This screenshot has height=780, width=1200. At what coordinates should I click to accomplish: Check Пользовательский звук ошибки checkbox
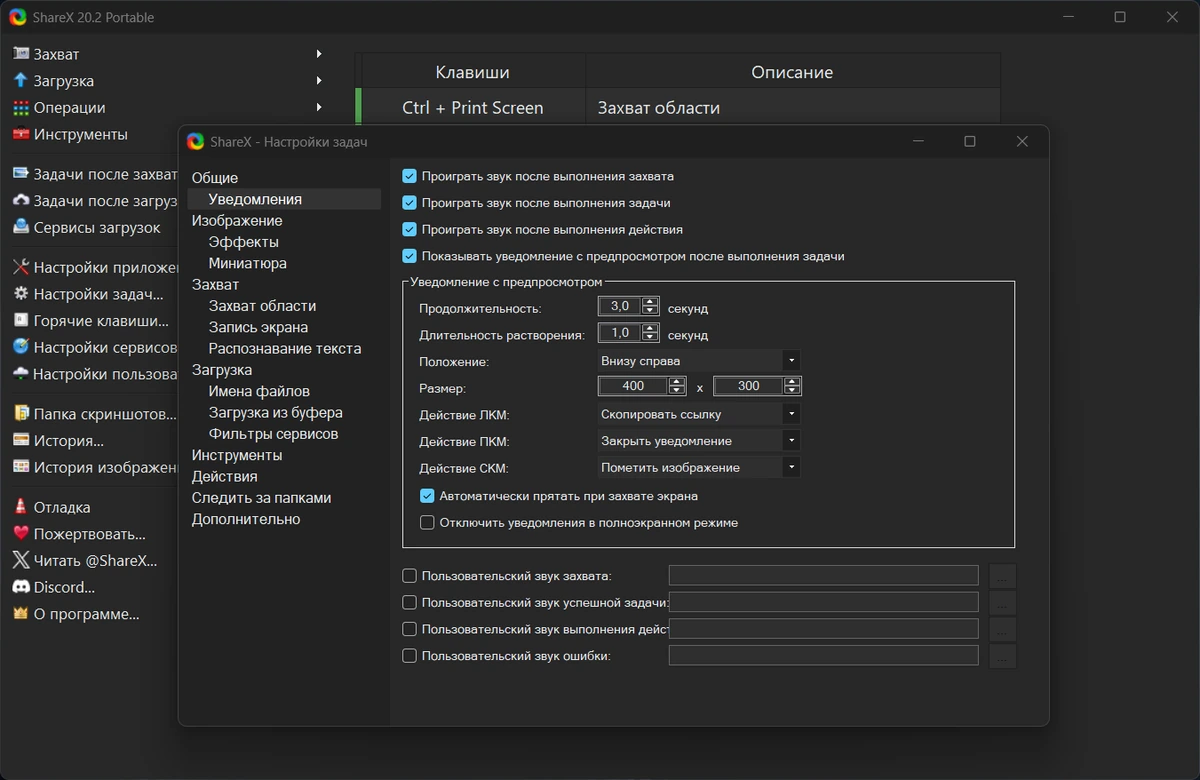tap(409, 656)
